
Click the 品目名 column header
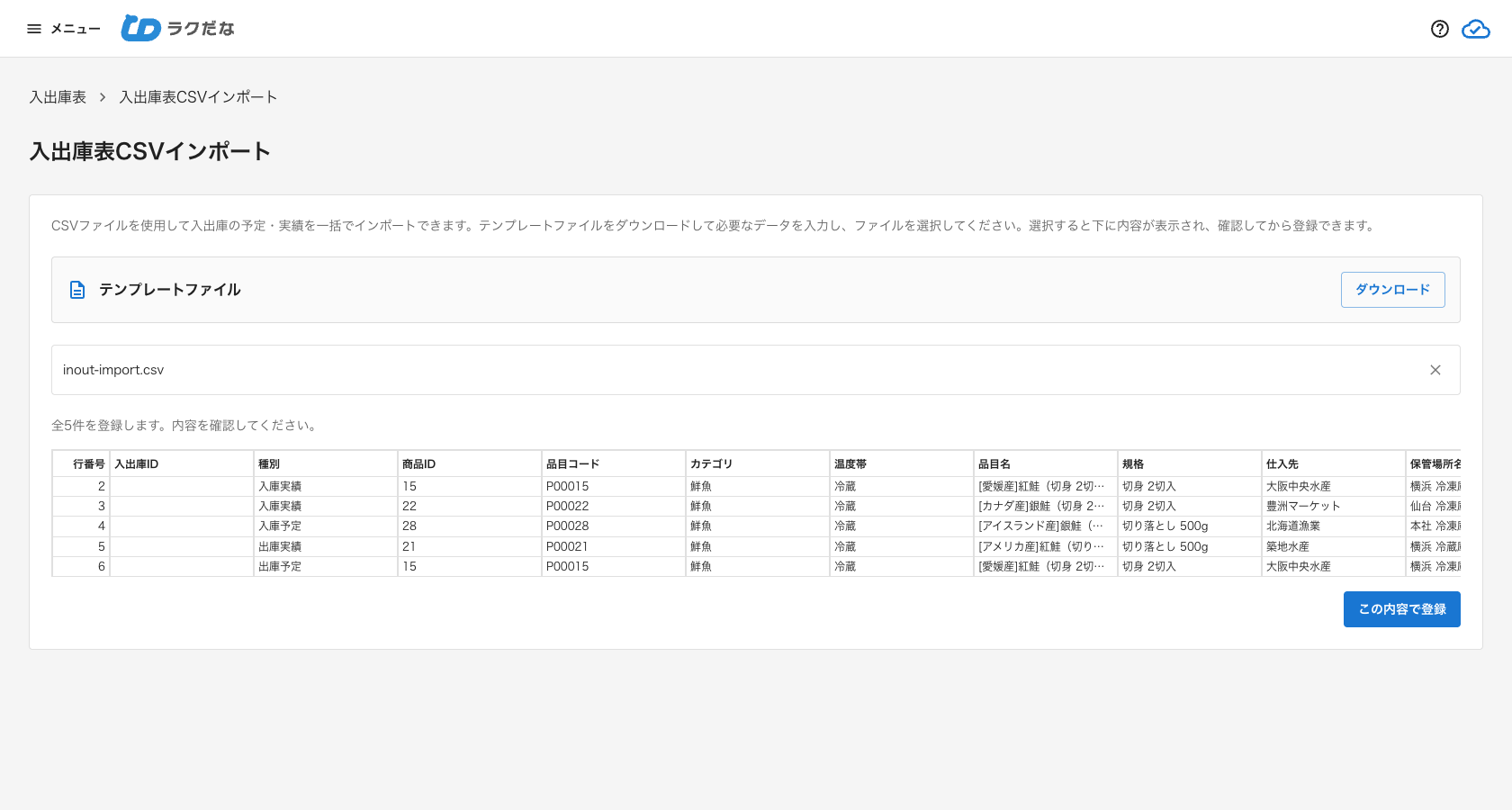[x=1046, y=464]
